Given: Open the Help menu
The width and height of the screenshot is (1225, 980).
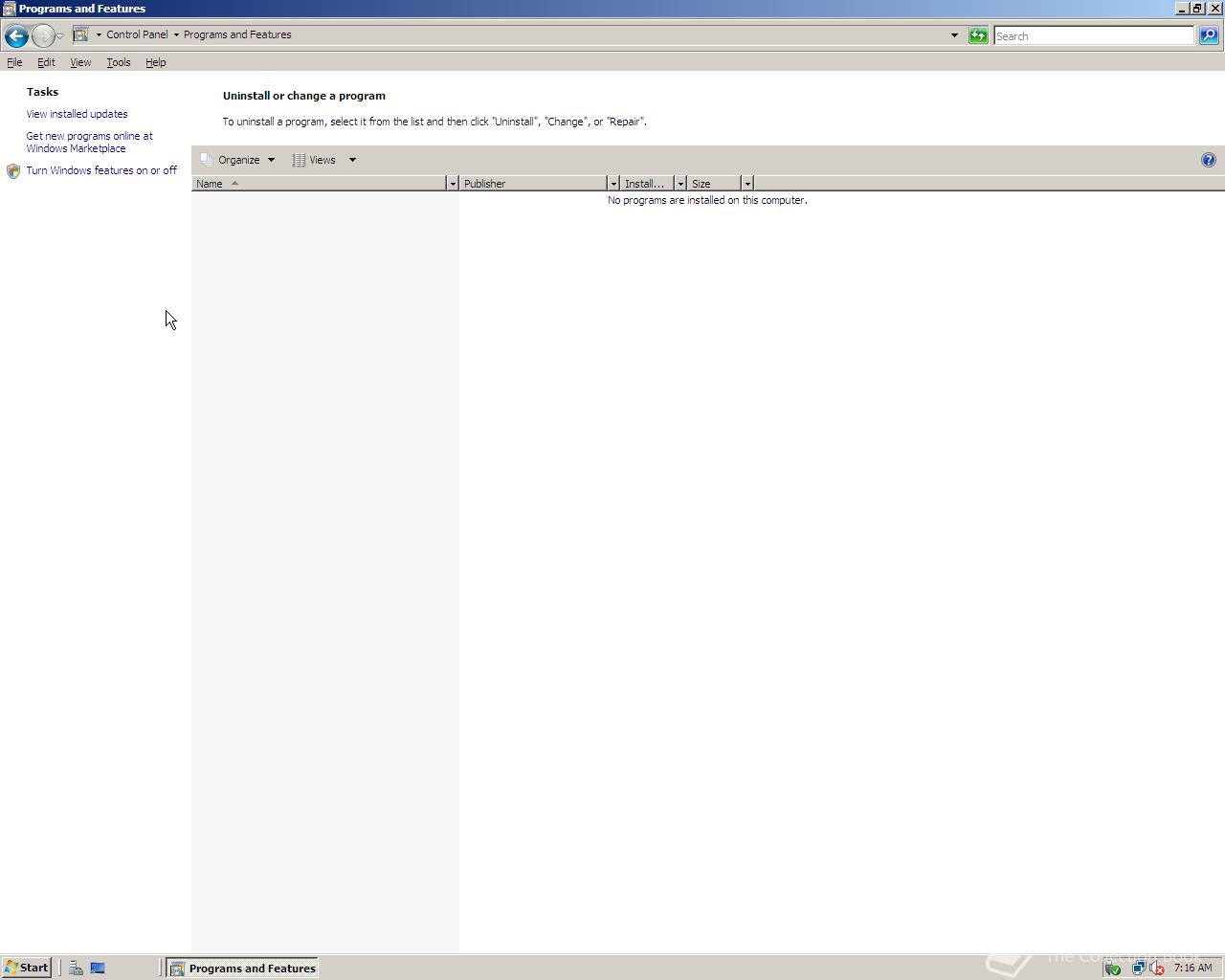Looking at the screenshot, I should pyautogui.click(x=156, y=62).
